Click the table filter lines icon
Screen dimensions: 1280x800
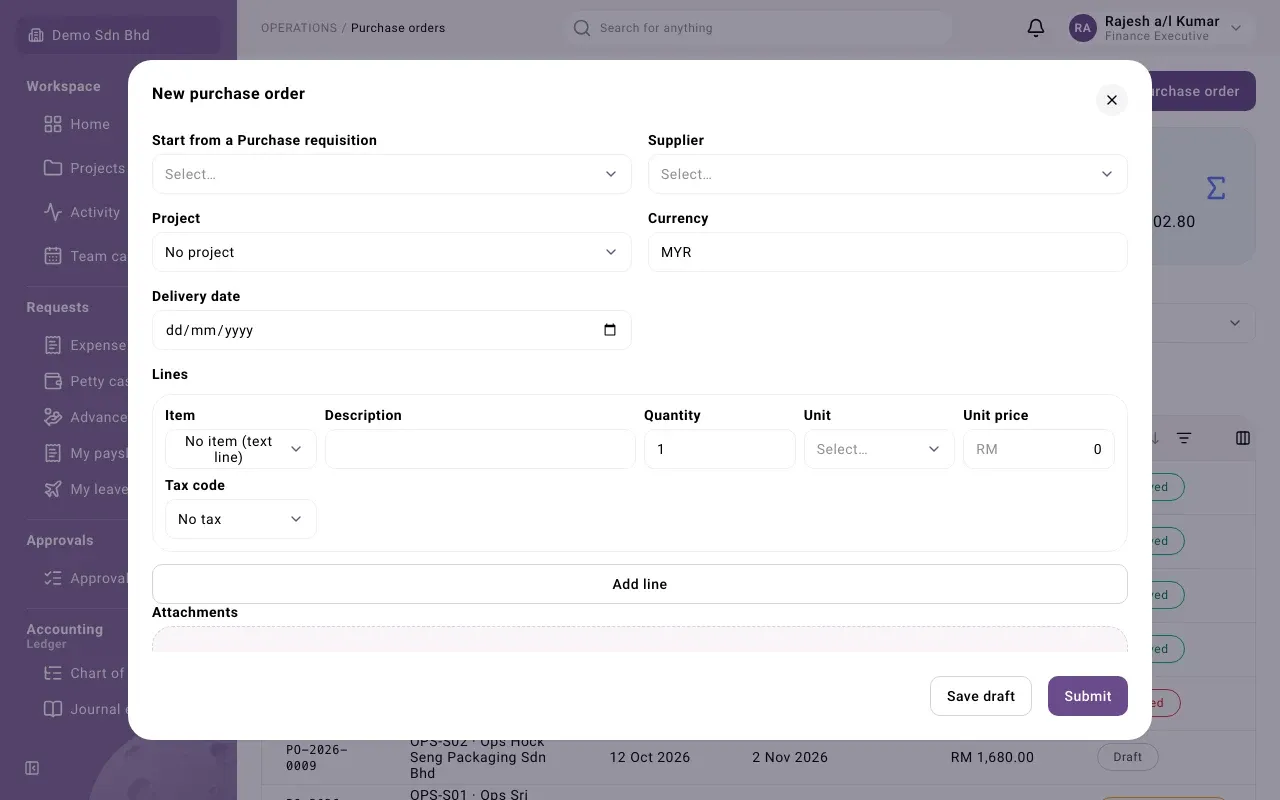click(1184, 438)
